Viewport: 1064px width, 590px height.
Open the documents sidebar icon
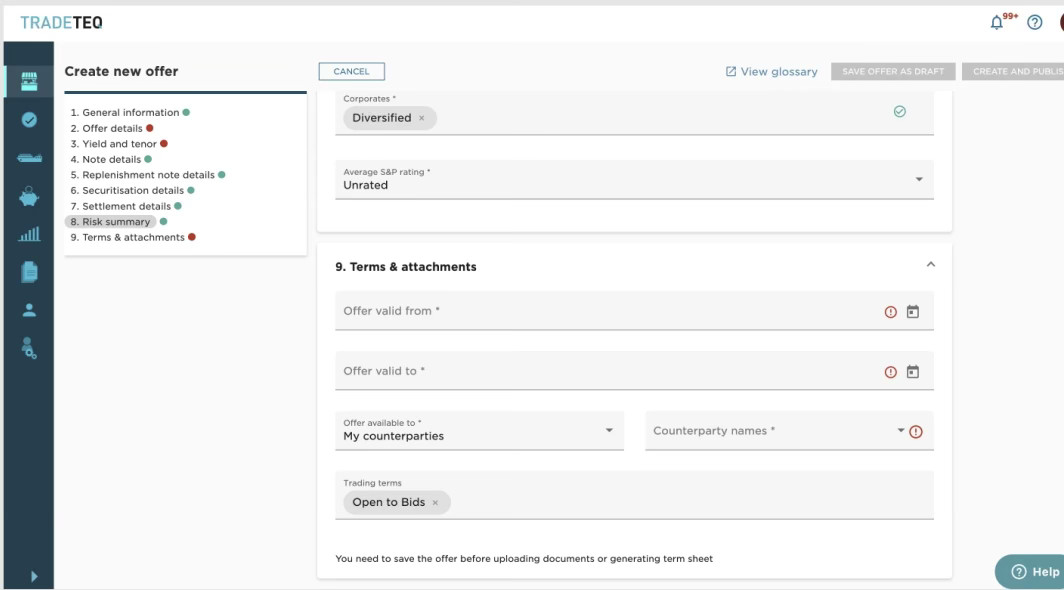click(29, 272)
